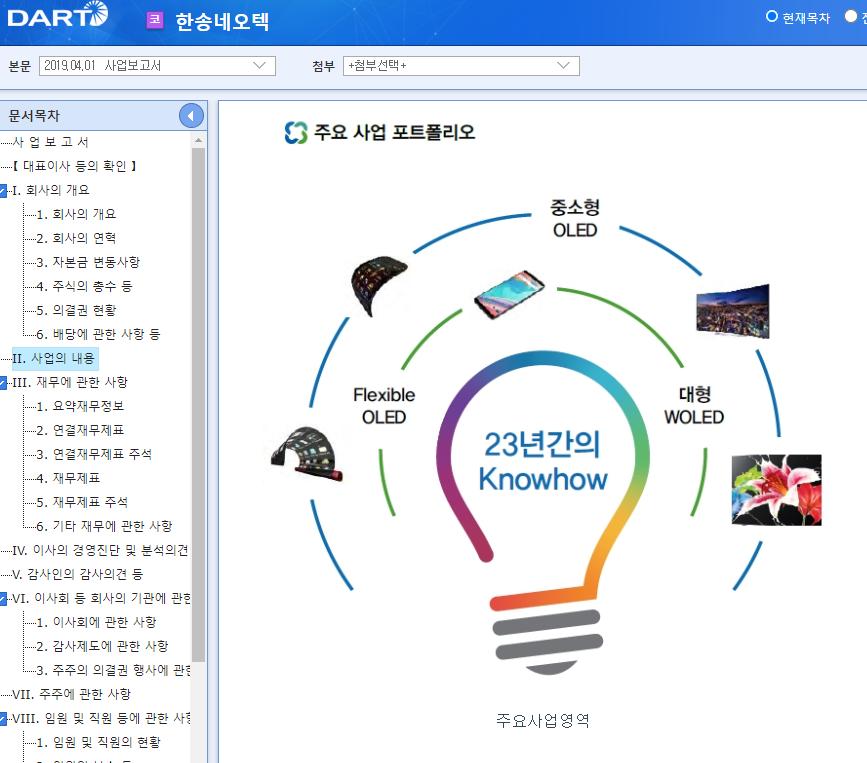The height and width of the screenshot is (763, 867).
Task: Collapse the 문서목차 panel with the arrow icon
Action: (x=191, y=115)
